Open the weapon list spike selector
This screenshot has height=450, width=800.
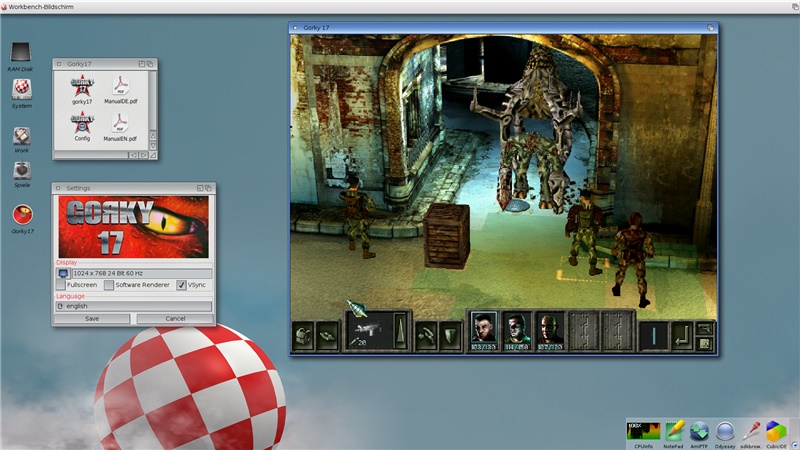[x=400, y=331]
